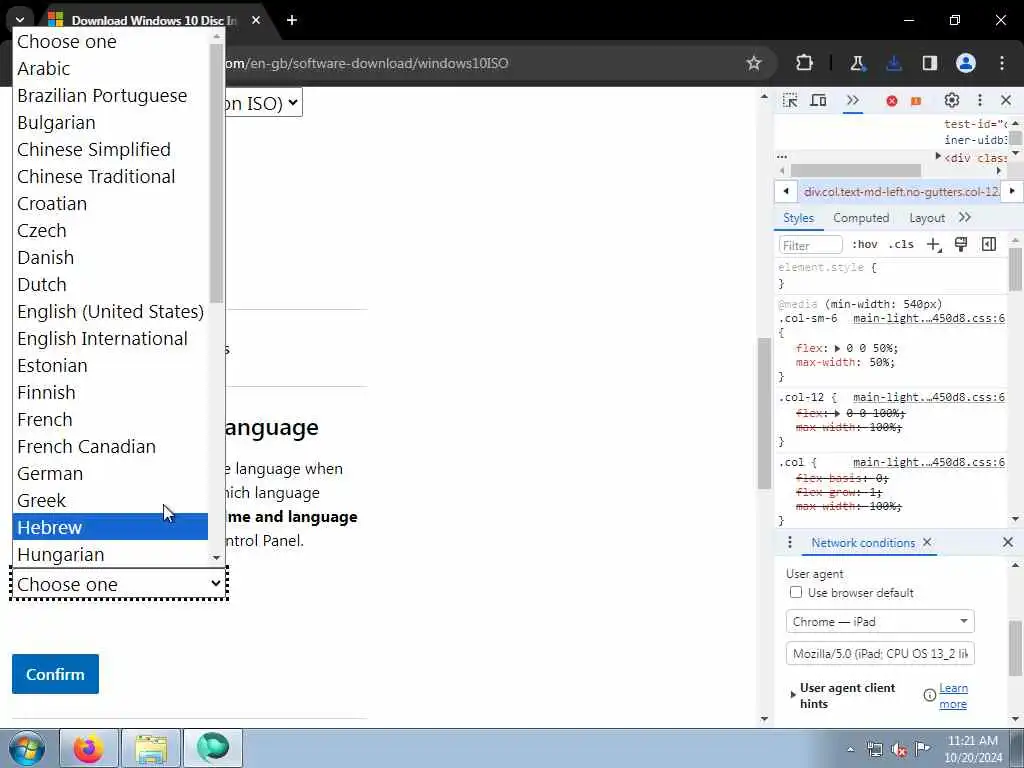Bookmark this page with the star icon

point(754,63)
